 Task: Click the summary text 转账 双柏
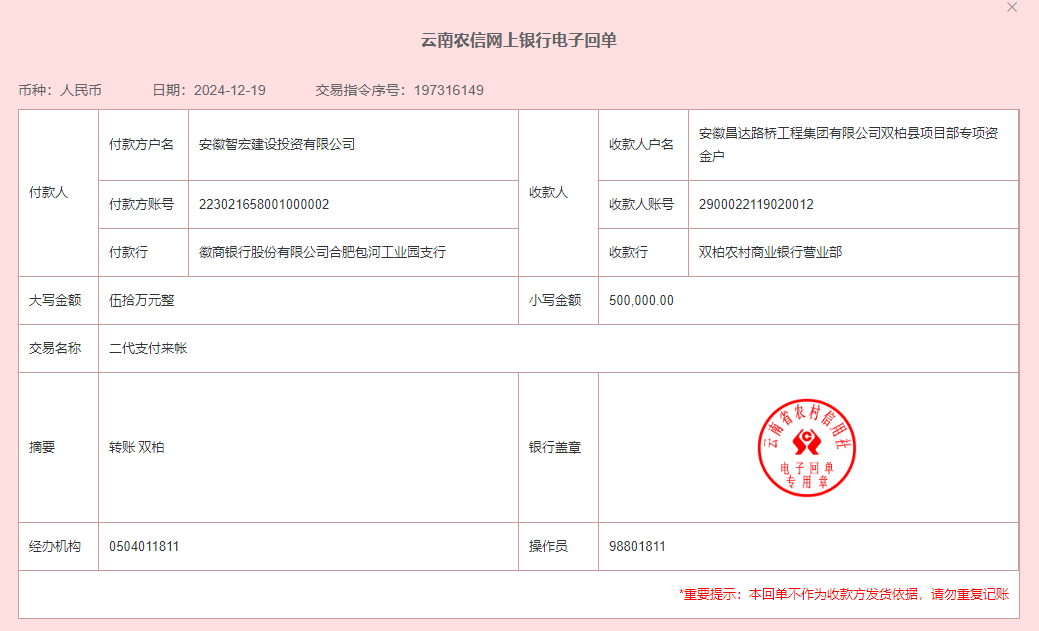tap(137, 448)
